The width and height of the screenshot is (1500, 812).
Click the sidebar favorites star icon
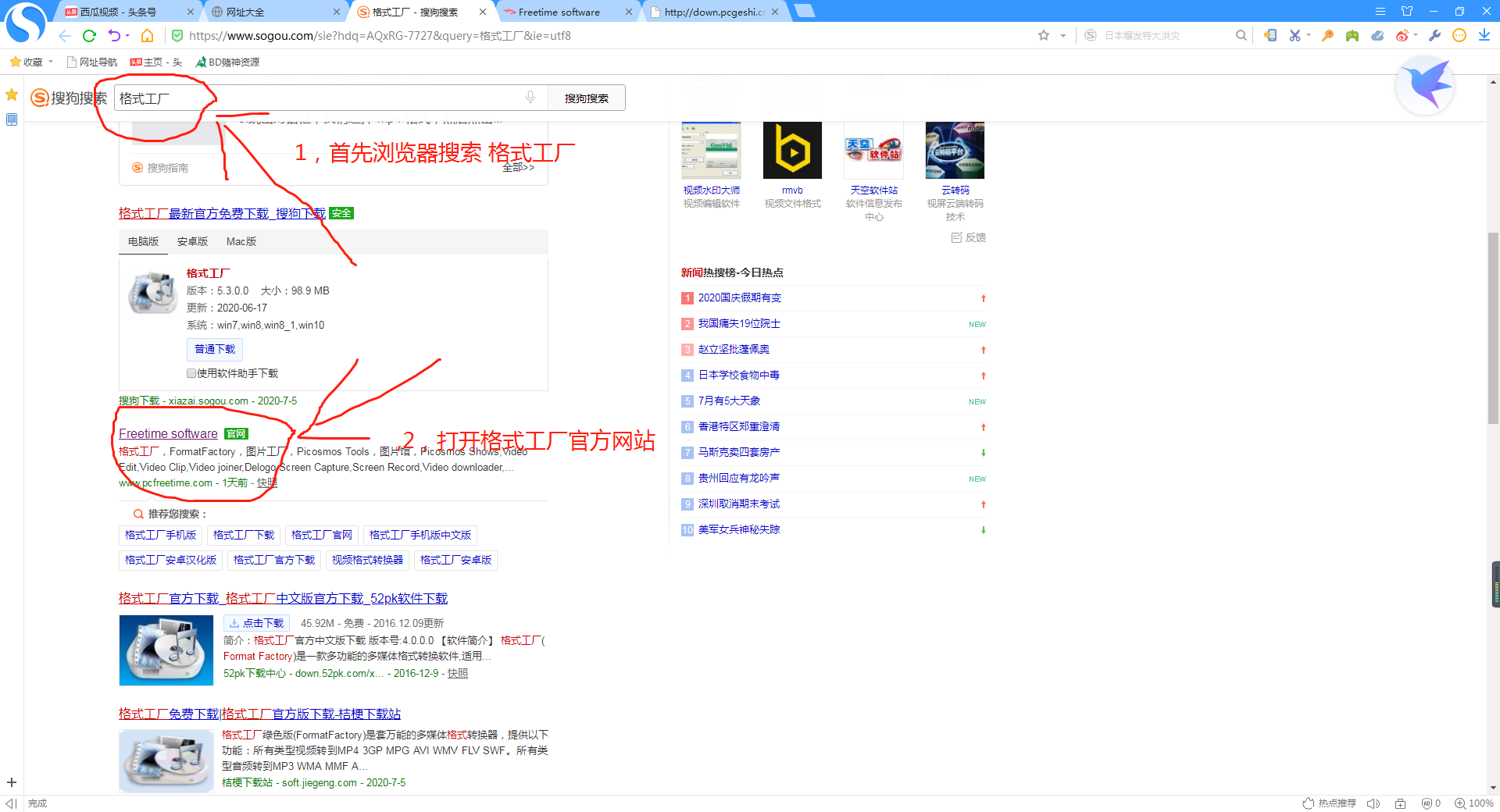[12, 94]
